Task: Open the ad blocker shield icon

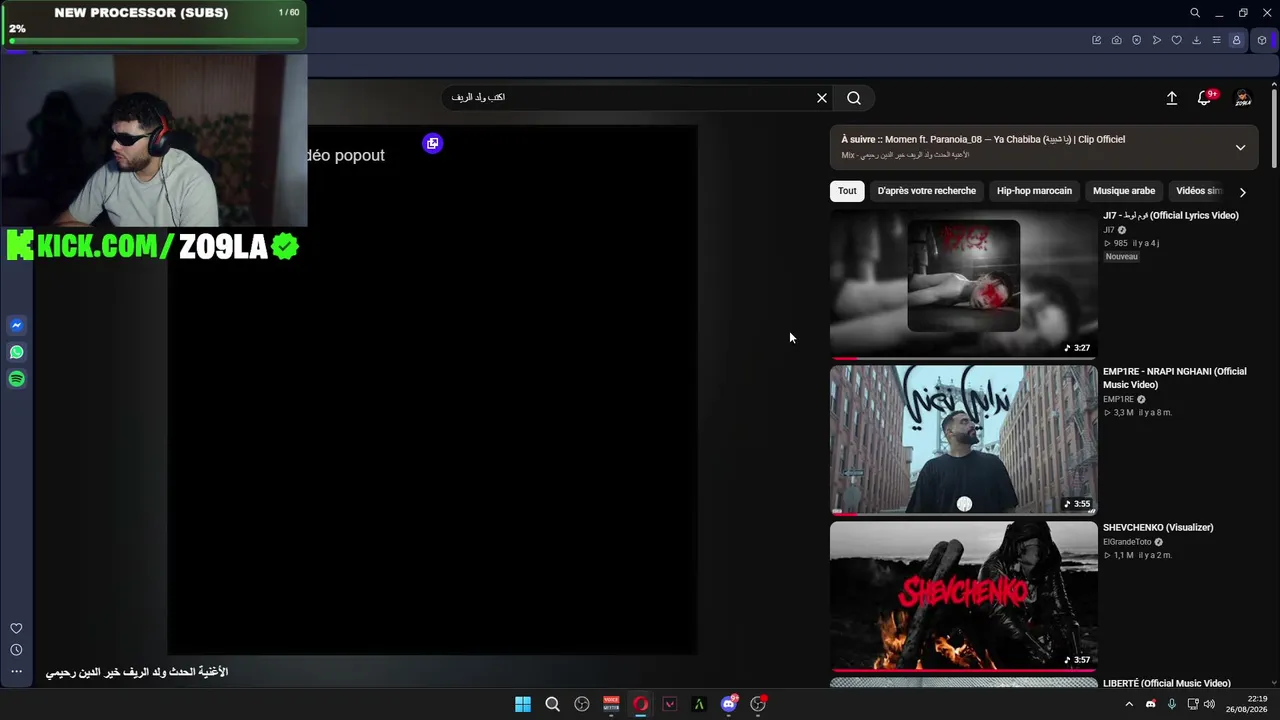Action: pos(1136,40)
